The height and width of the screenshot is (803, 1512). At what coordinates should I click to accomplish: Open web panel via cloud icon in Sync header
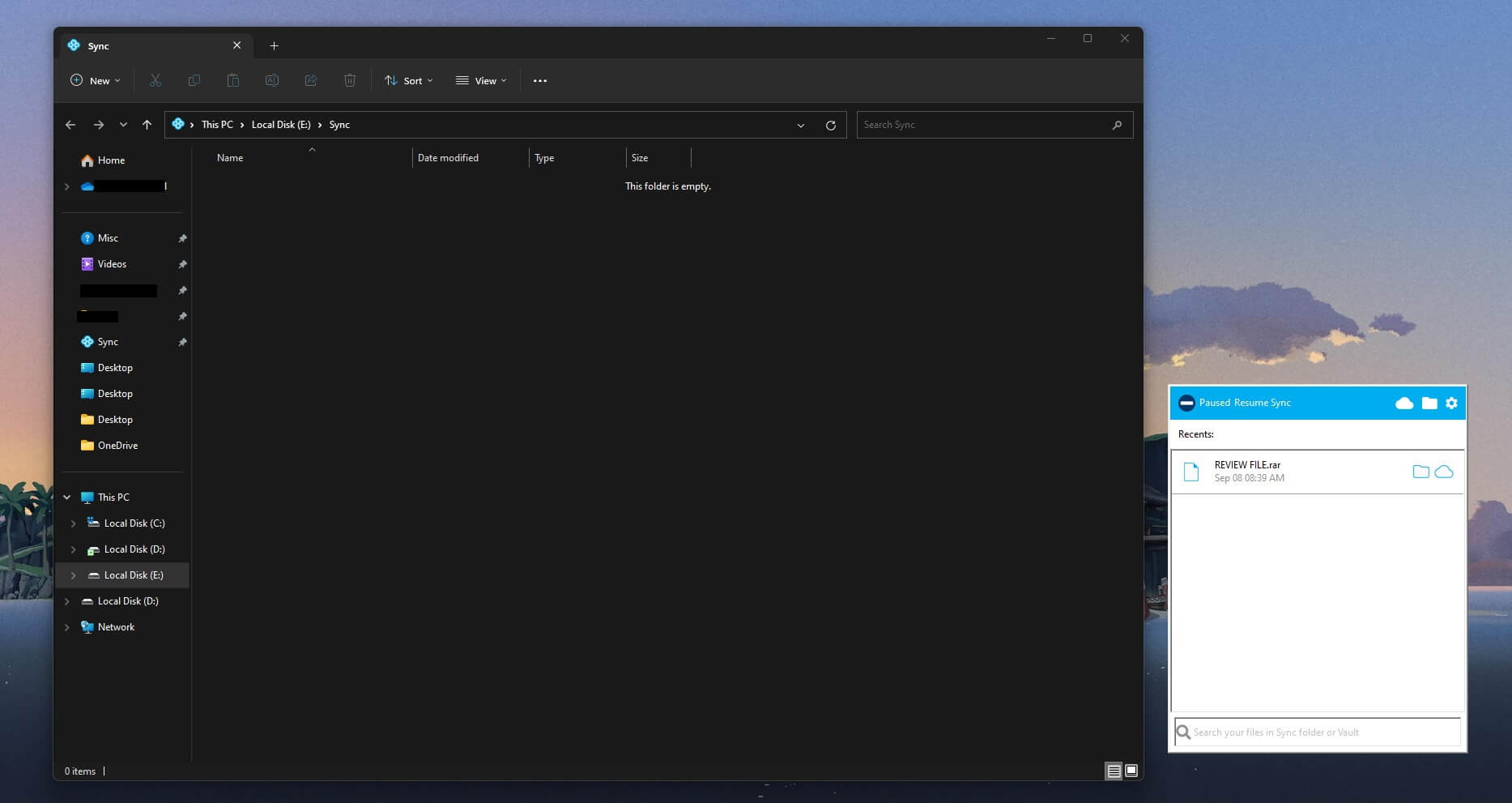tap(1404, 403)
